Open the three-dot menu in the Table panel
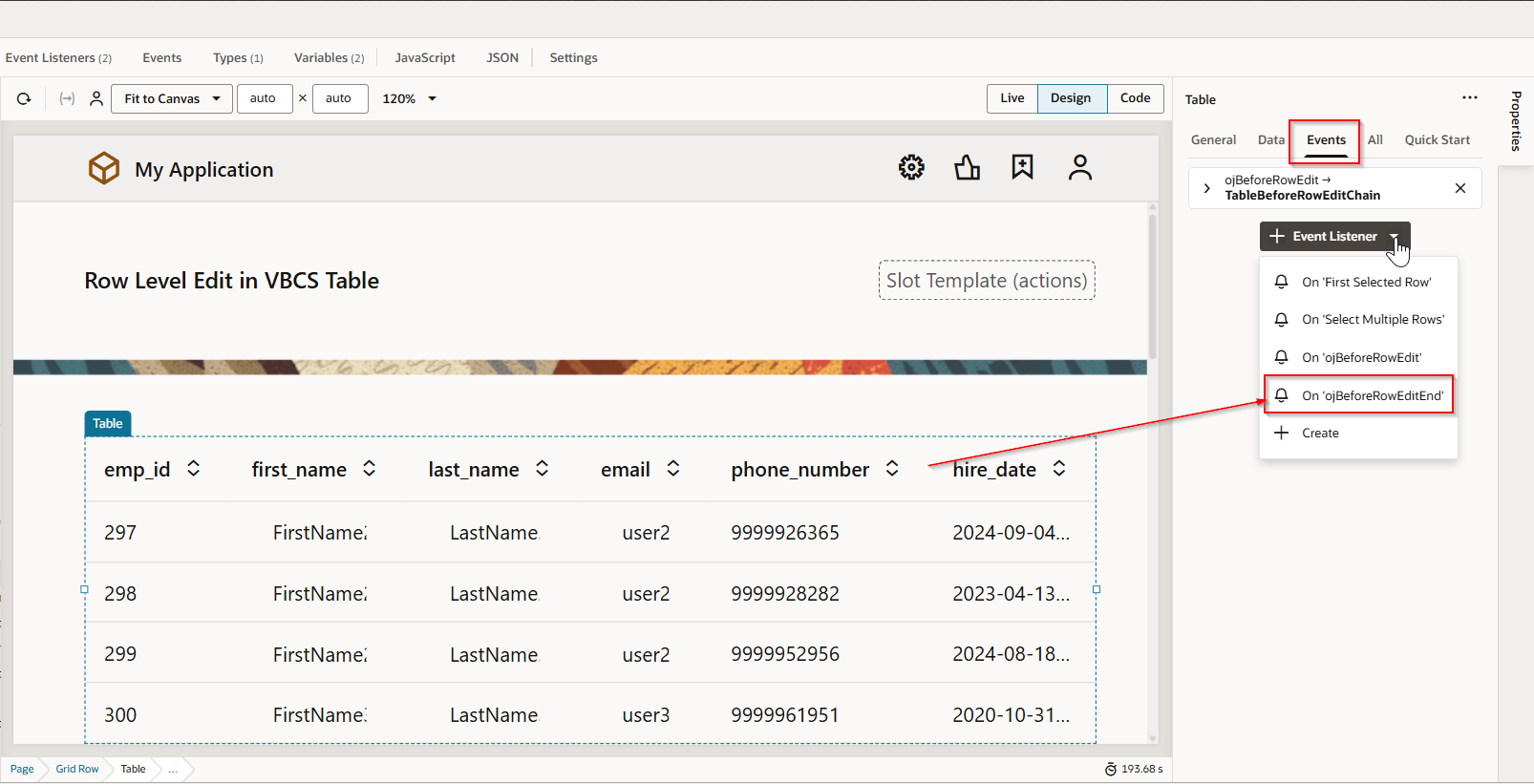This screenshot has height=784, width=1534. (1469, 97)
